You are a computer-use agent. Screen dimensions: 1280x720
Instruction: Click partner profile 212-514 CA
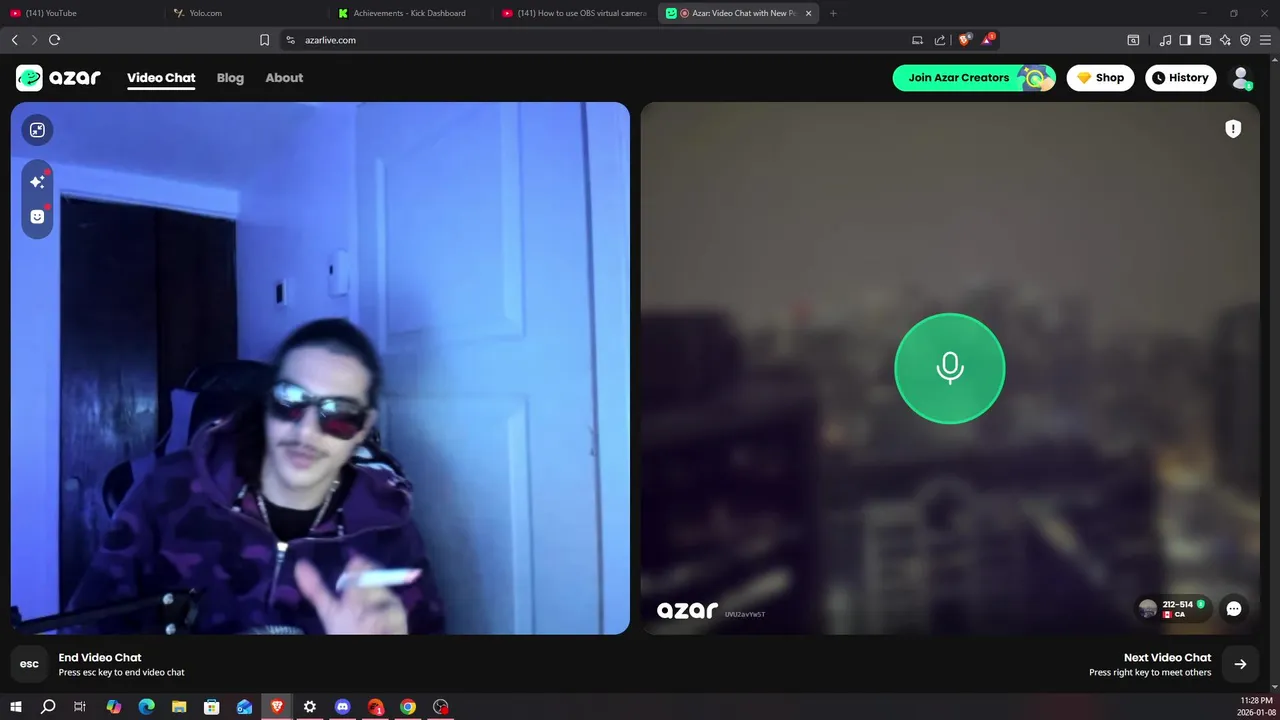[x=1172, y=608]
